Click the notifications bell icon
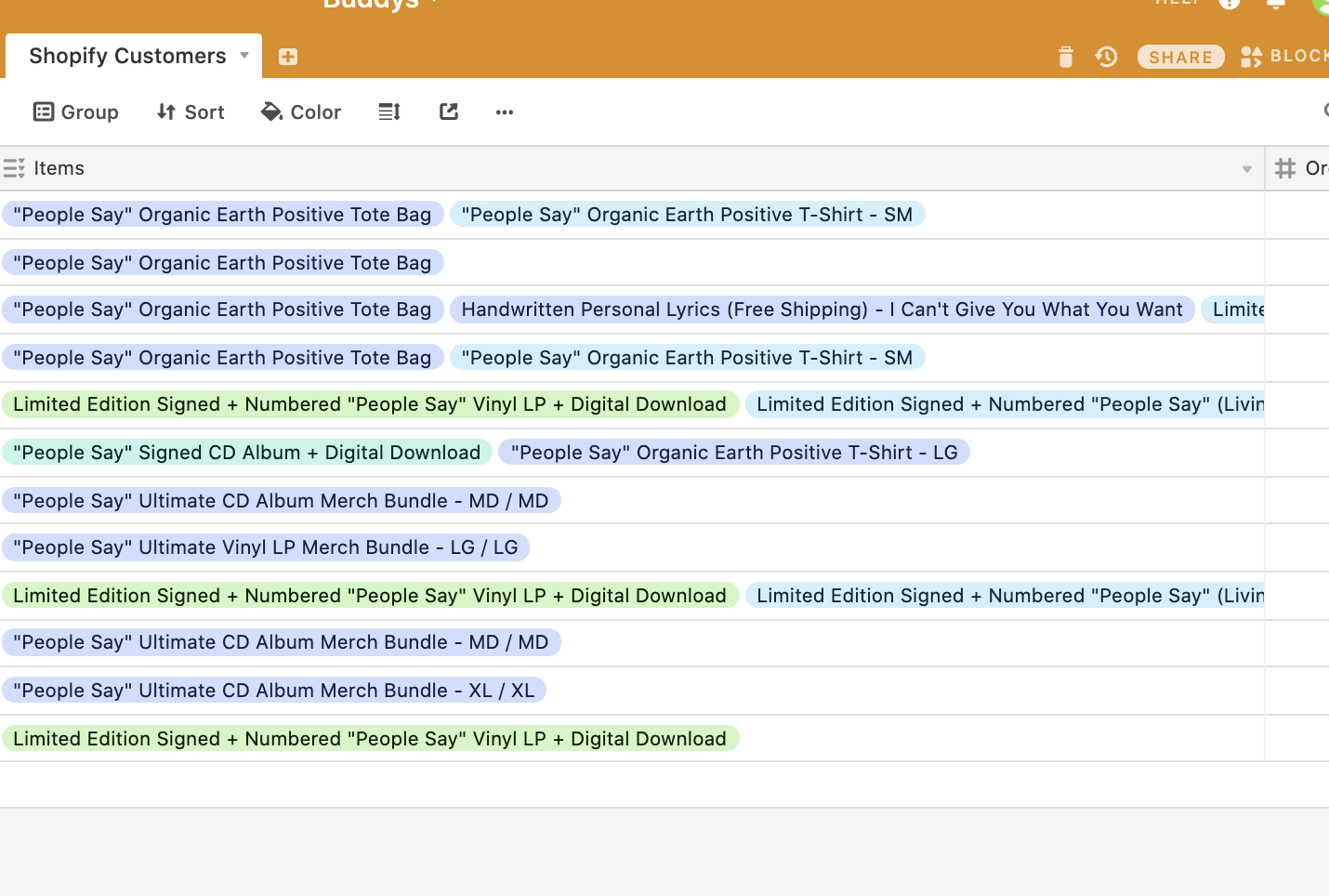Screen dimensions: 1329x896 pos(1276,3)
